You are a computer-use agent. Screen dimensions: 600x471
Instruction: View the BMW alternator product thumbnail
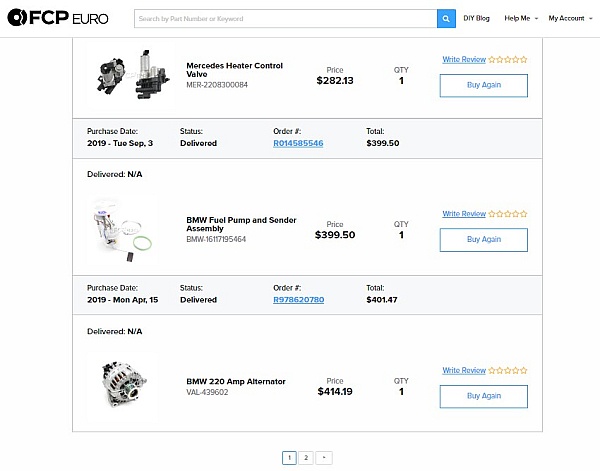pos(123,384)
